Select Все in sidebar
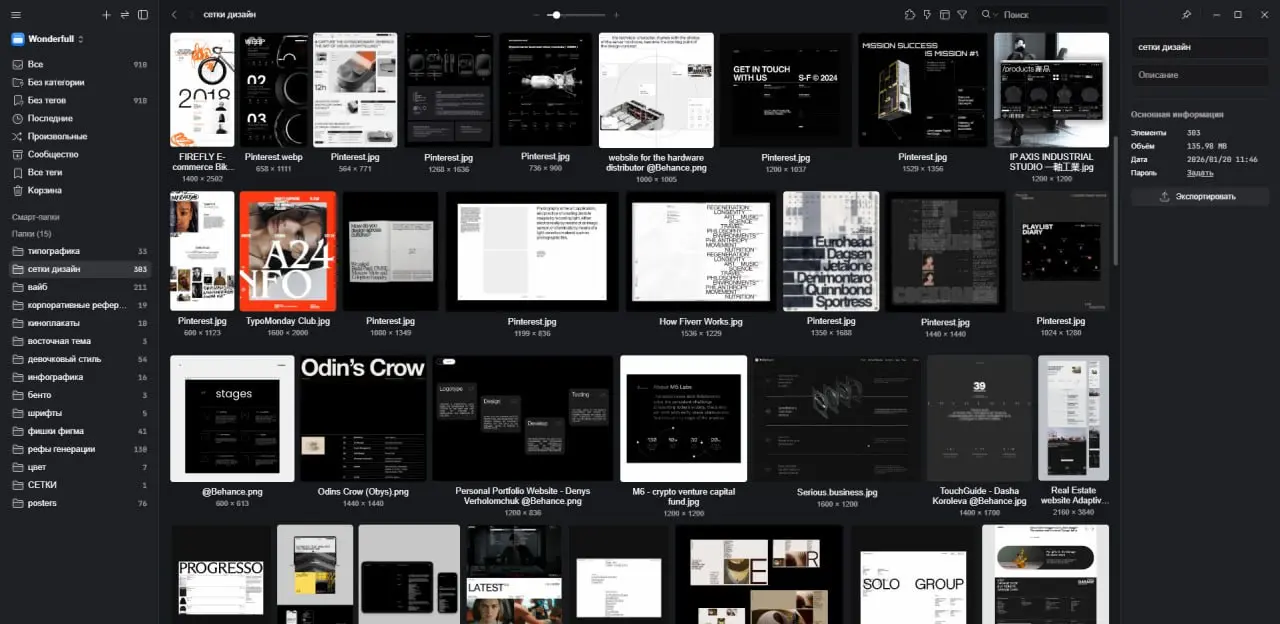This screenshot has height=624, width=1280. tap(79, 64)
